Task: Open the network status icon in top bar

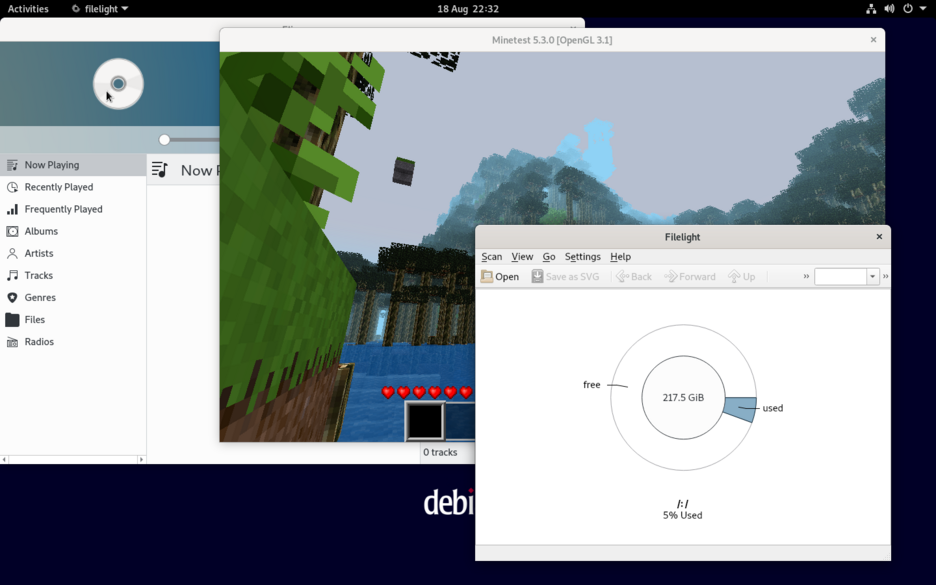Action: click(872, 9)
